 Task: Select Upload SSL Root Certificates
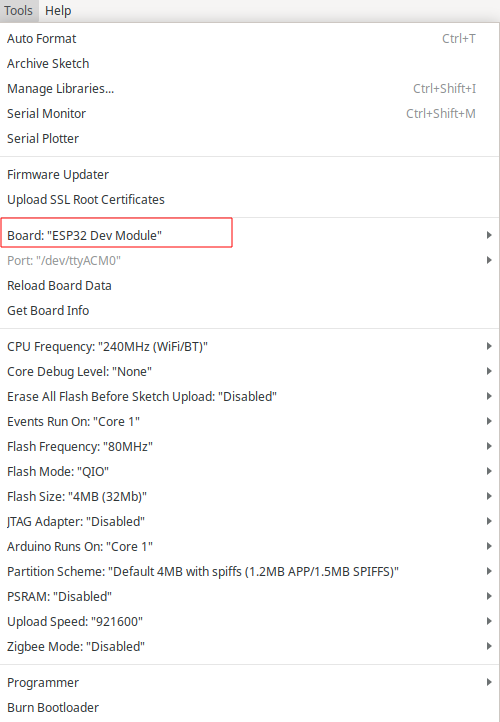[x=250, y=199]
